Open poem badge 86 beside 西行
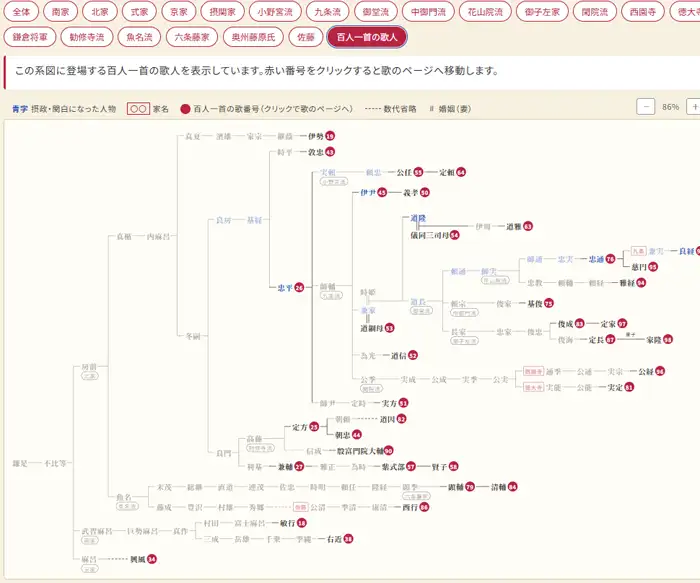The height and width of the screenshot is (583, 700). (424, 508)
